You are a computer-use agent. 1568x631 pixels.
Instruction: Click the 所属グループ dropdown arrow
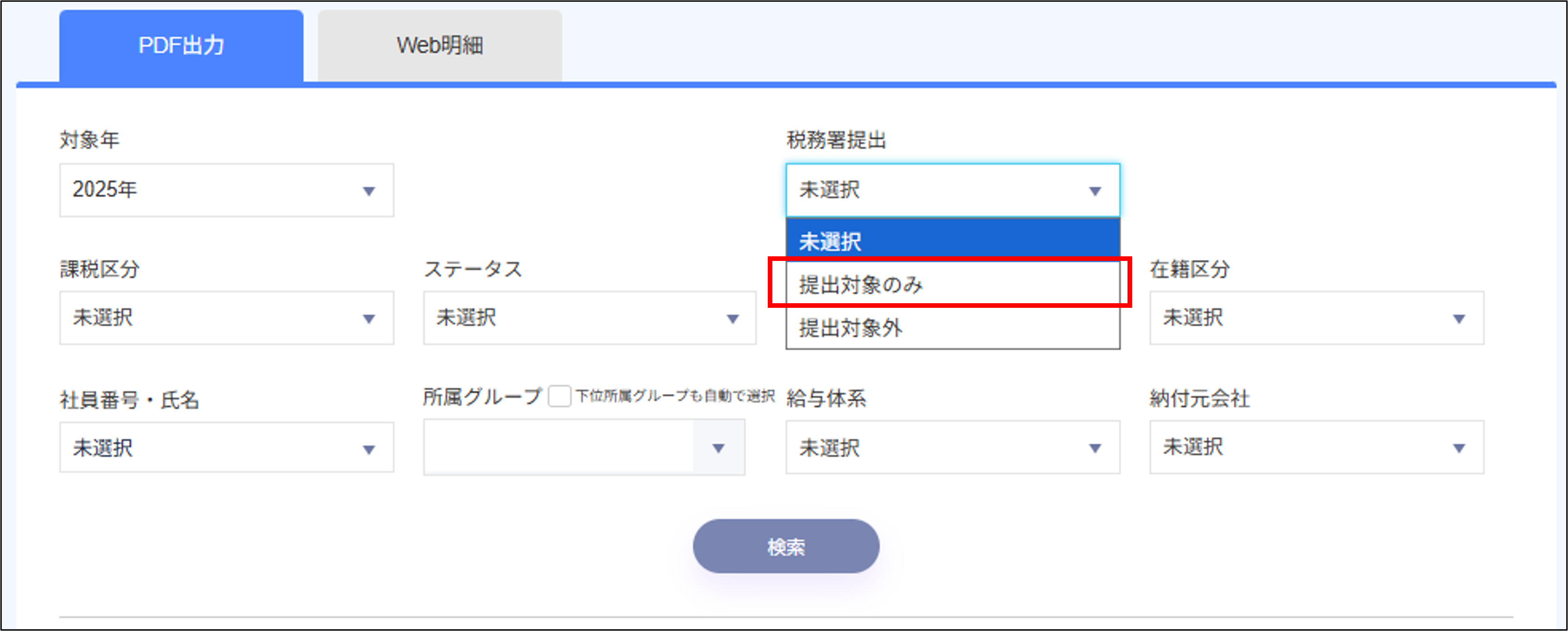pyautogui.click(x=718, y=448)
